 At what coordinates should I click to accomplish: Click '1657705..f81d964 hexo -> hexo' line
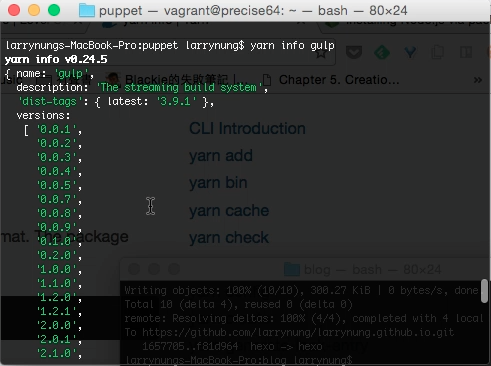[x=232, y=347]
